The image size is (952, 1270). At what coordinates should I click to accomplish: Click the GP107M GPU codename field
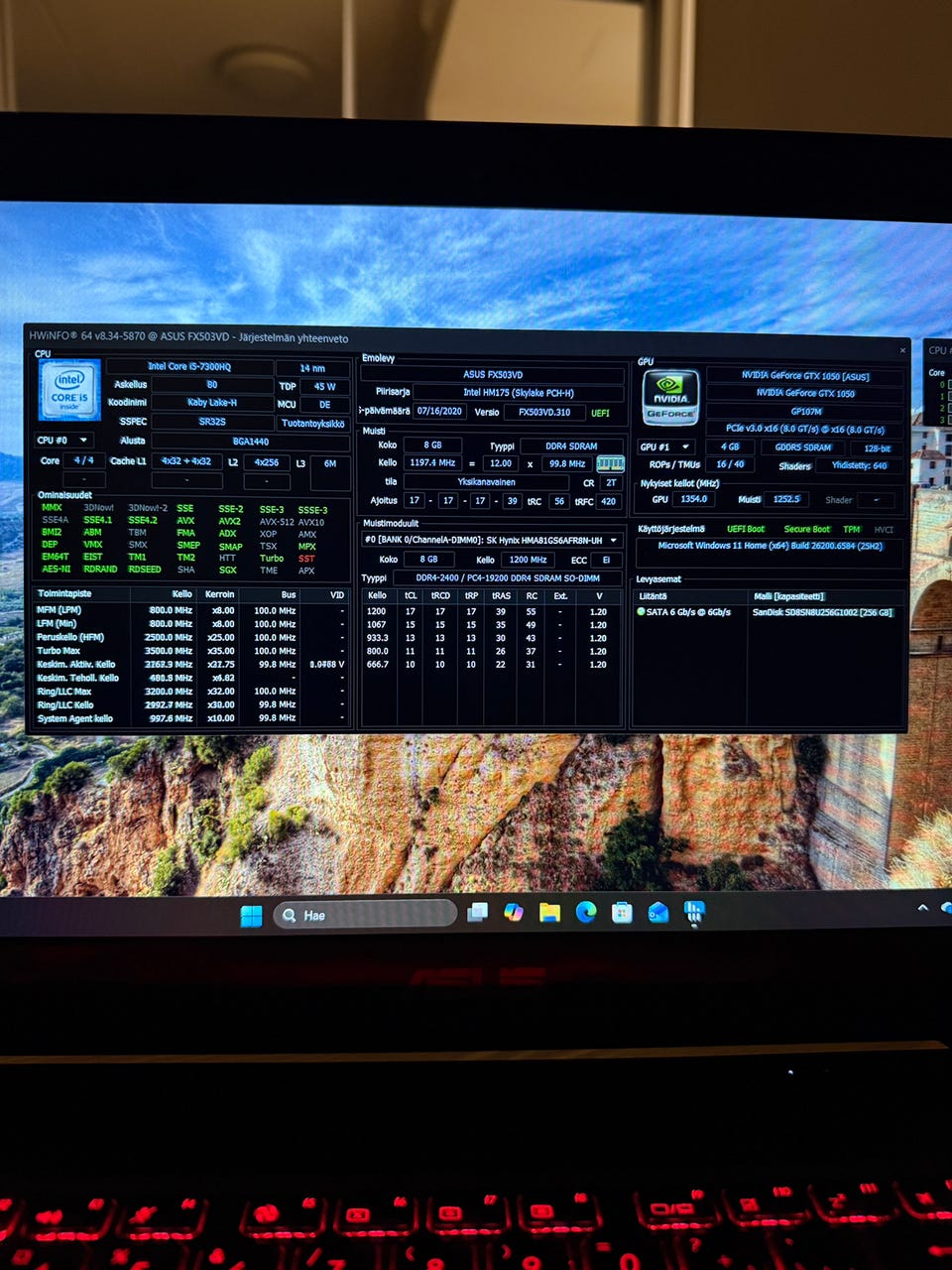coord(805,411)
